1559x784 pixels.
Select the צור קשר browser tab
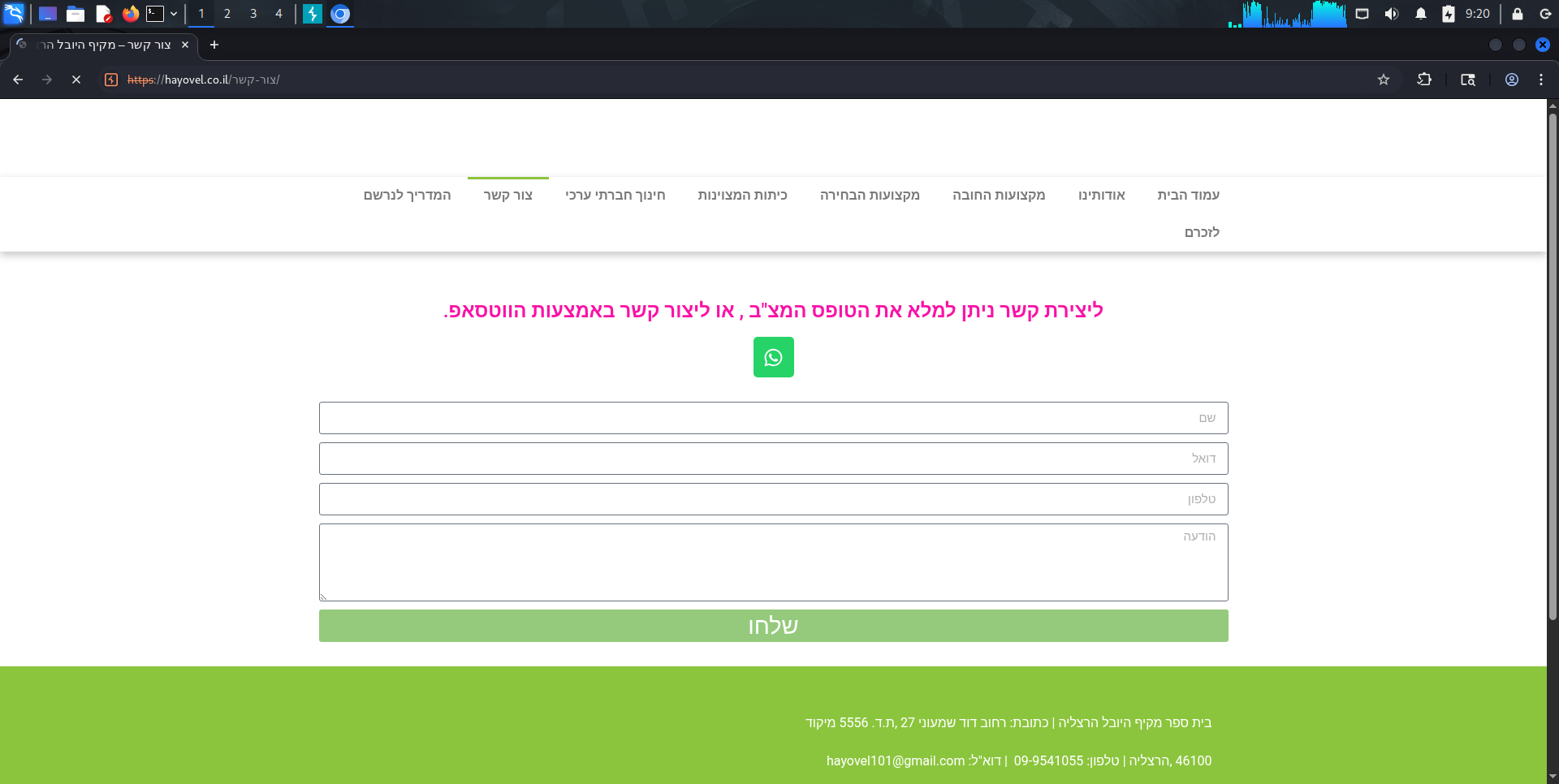[x=104, y=45]
